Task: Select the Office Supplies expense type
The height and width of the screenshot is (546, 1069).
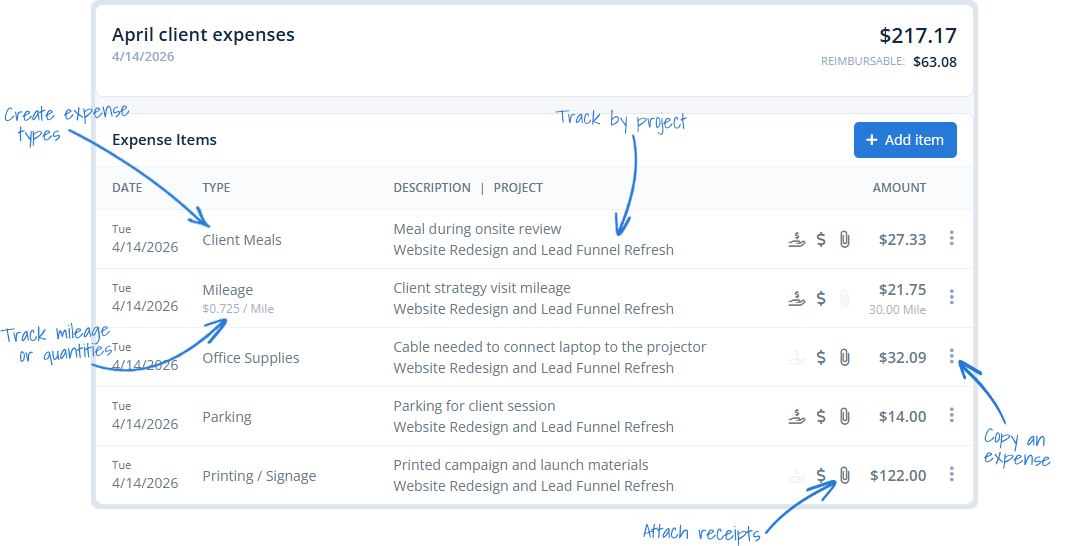Action: [251, 358]
